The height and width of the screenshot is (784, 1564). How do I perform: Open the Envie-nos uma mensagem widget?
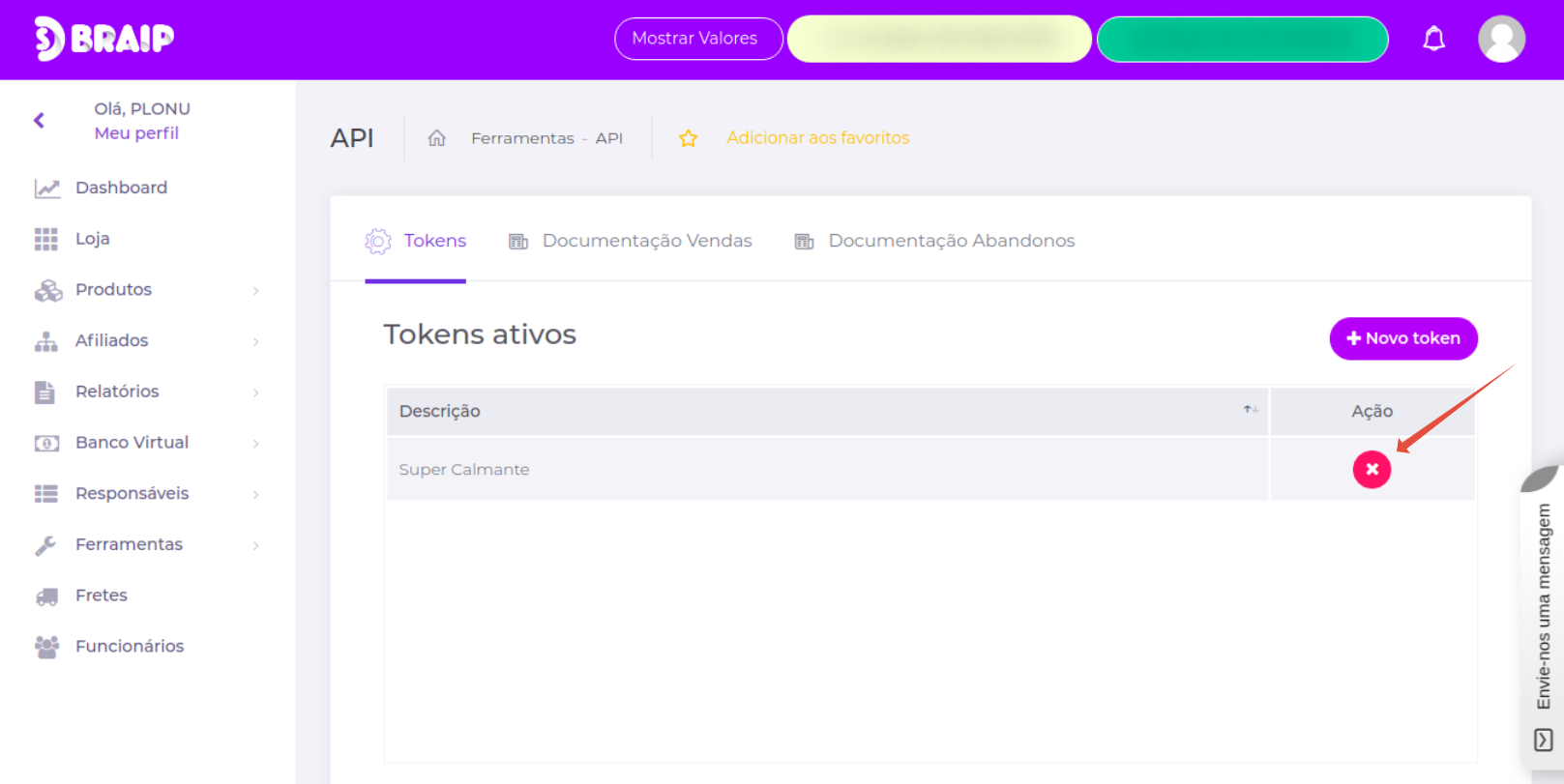point(1544,606)
